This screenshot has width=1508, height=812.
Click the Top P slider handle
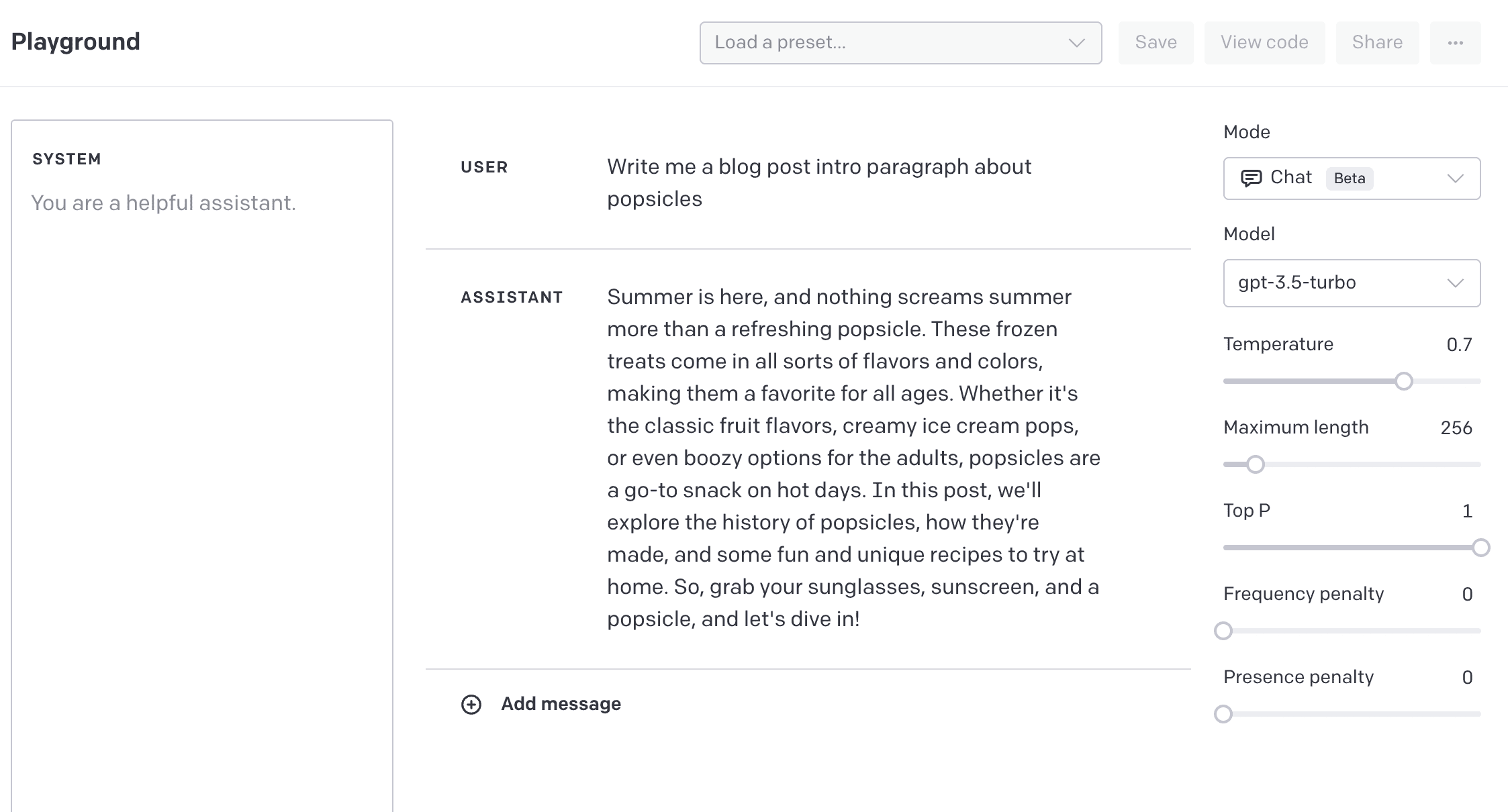(x=1480, y=548)
